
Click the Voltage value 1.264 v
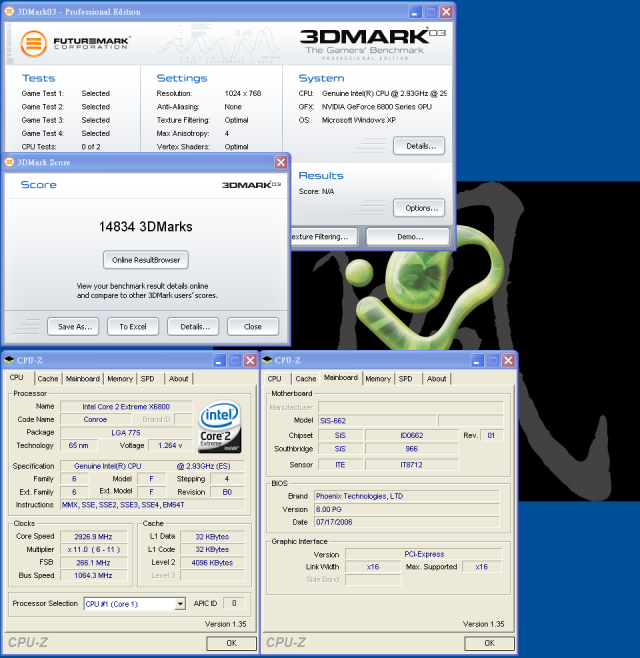pyautogui.click(x=170, y=445)
